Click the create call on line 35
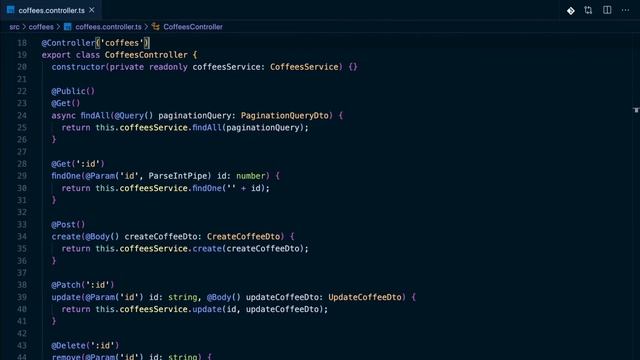 [x=207, y=249]
